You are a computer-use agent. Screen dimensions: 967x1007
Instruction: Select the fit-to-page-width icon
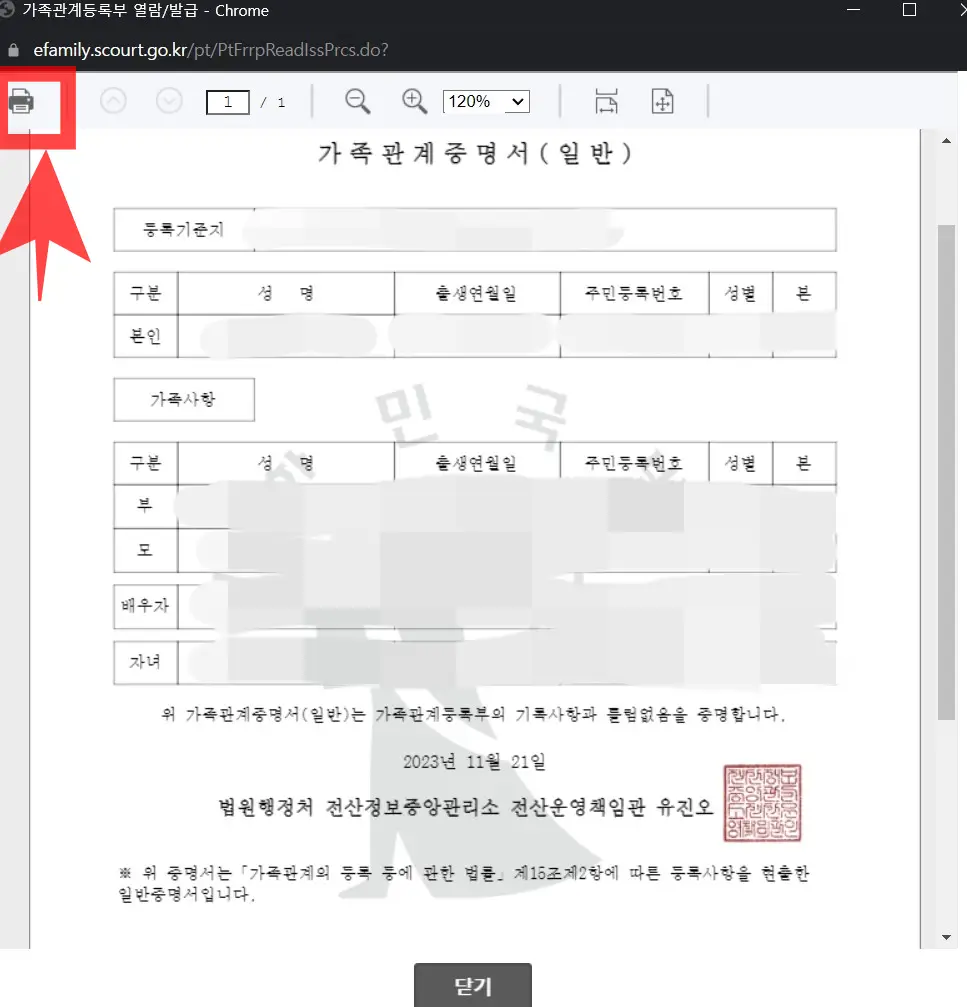[x=605, y=101]
